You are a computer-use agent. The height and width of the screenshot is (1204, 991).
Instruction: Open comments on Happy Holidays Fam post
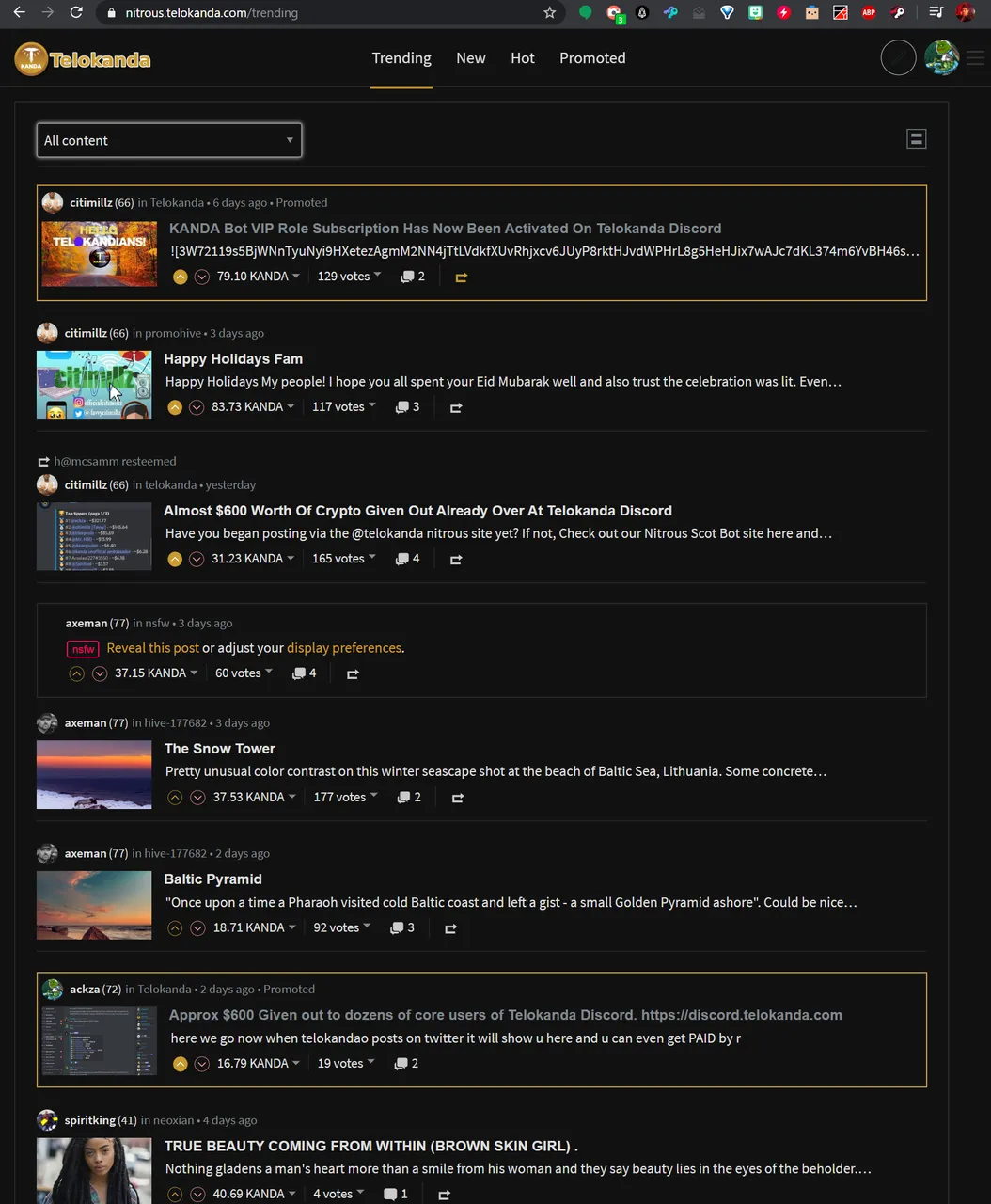click(x=407, y=407)
